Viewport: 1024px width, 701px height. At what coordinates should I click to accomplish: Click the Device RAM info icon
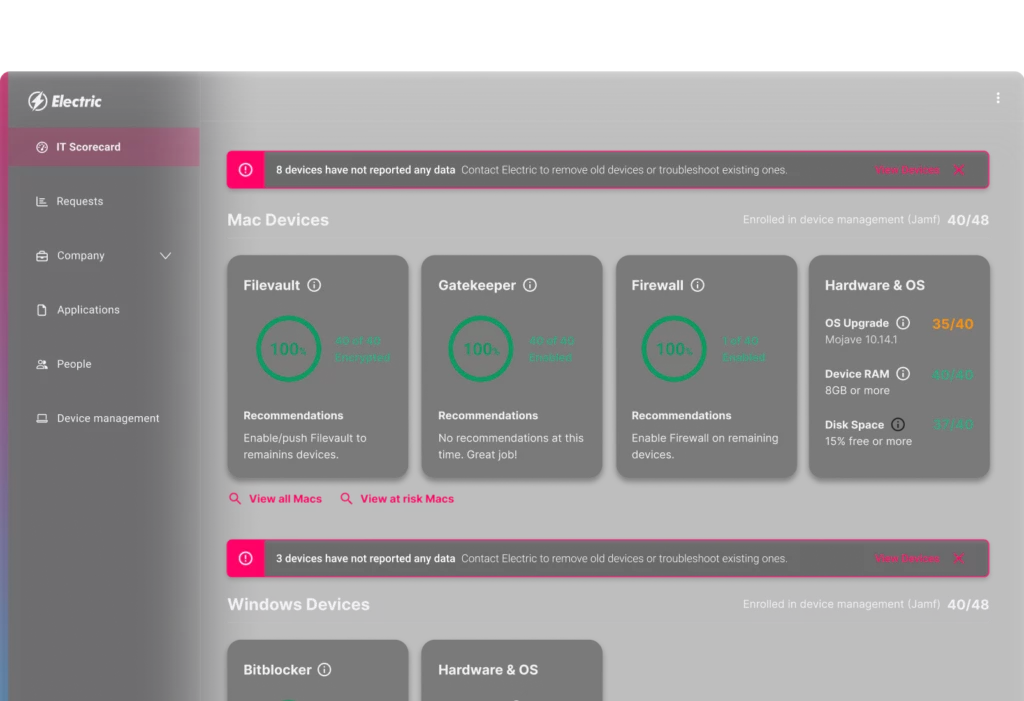[903, 374]
